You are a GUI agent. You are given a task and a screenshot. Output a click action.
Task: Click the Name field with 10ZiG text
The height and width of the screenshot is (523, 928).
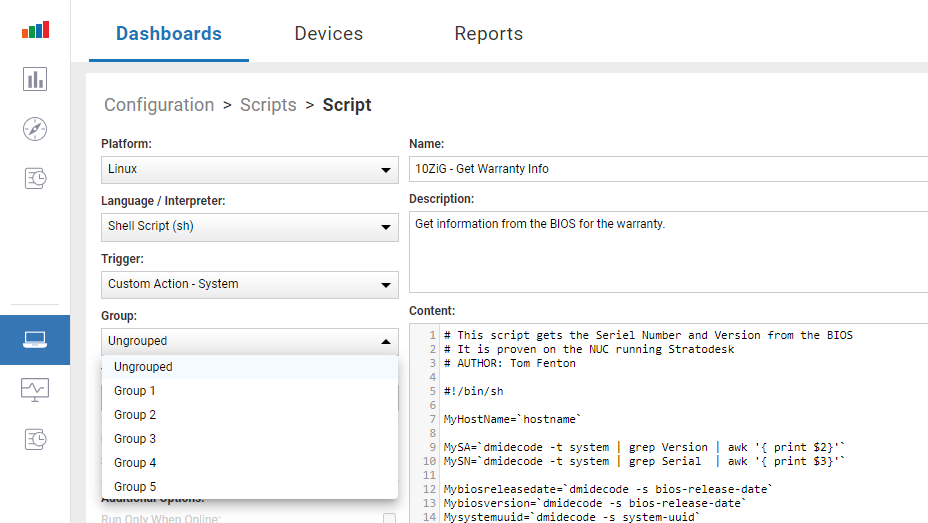pos(668,169)
